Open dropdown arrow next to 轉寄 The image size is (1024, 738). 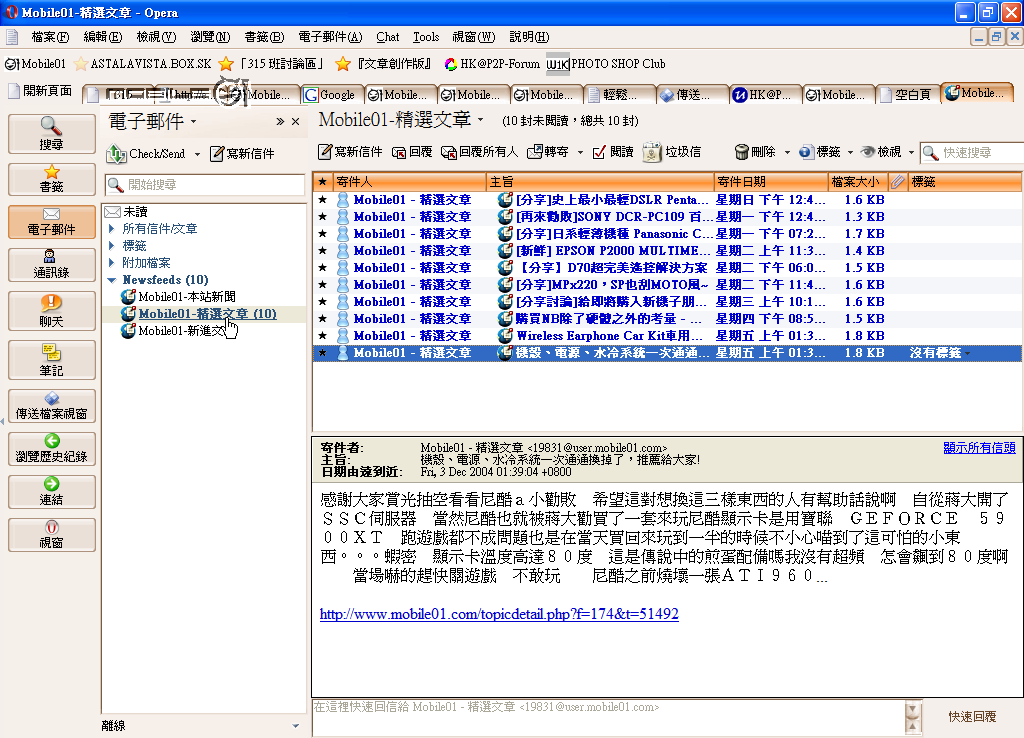pos(580,152)
